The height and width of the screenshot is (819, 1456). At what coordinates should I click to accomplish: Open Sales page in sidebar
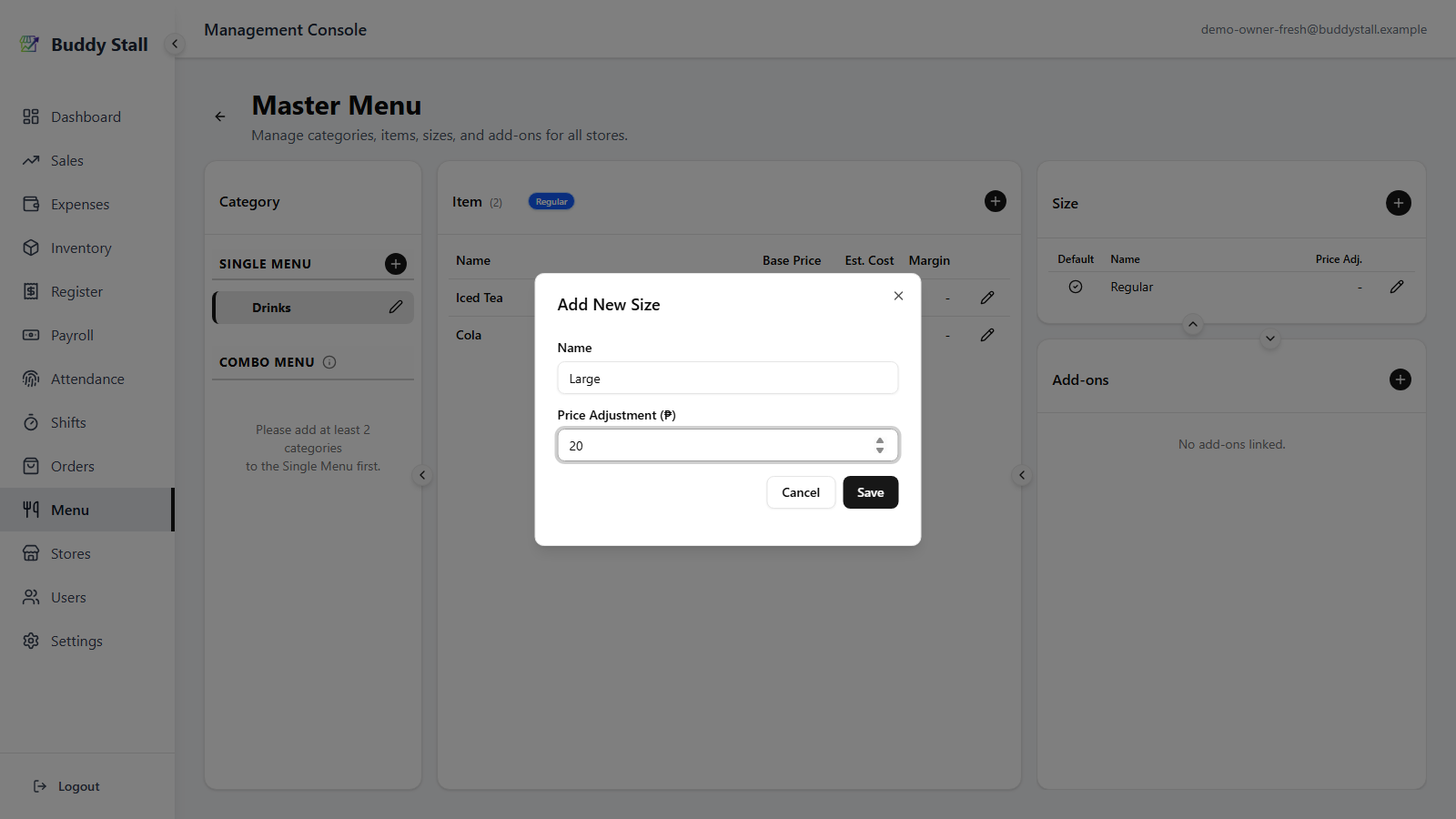point(86,160)
